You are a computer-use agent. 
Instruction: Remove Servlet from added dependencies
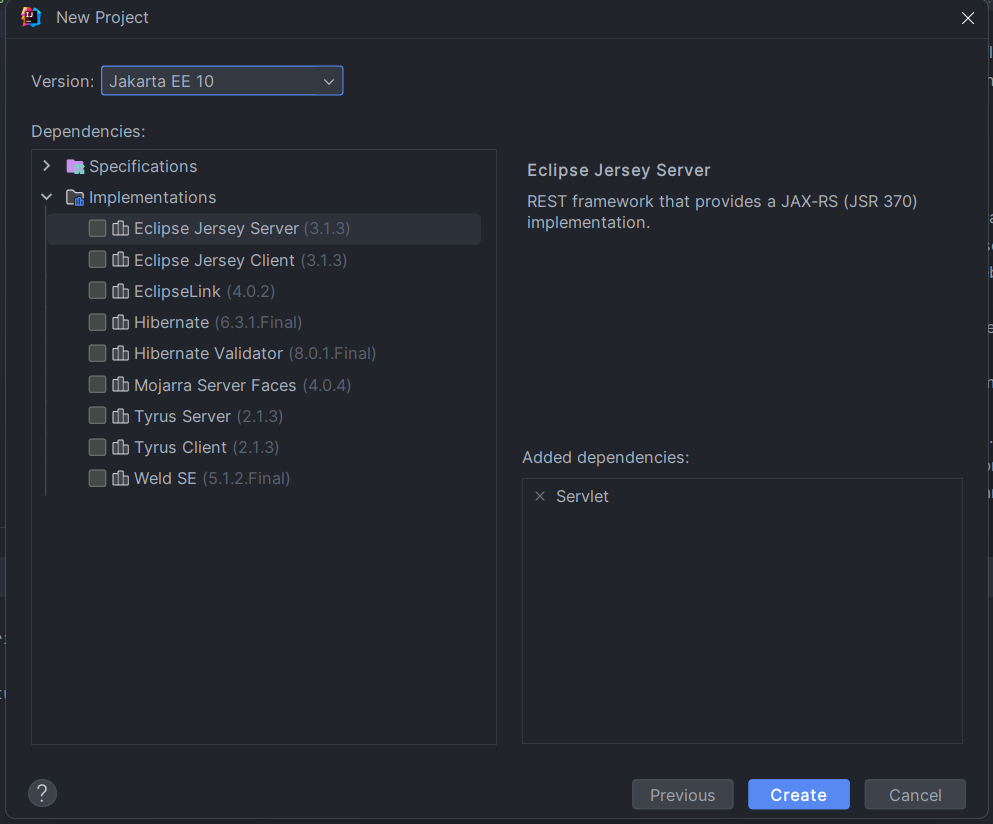pyautogui.click(x=540, y=496)
